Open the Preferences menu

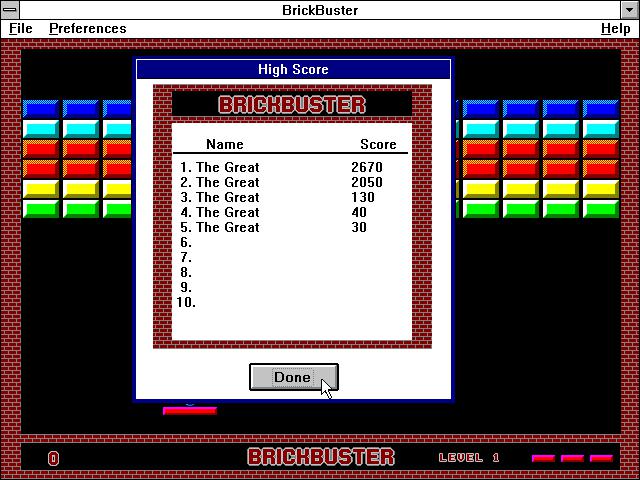(88, 29)
